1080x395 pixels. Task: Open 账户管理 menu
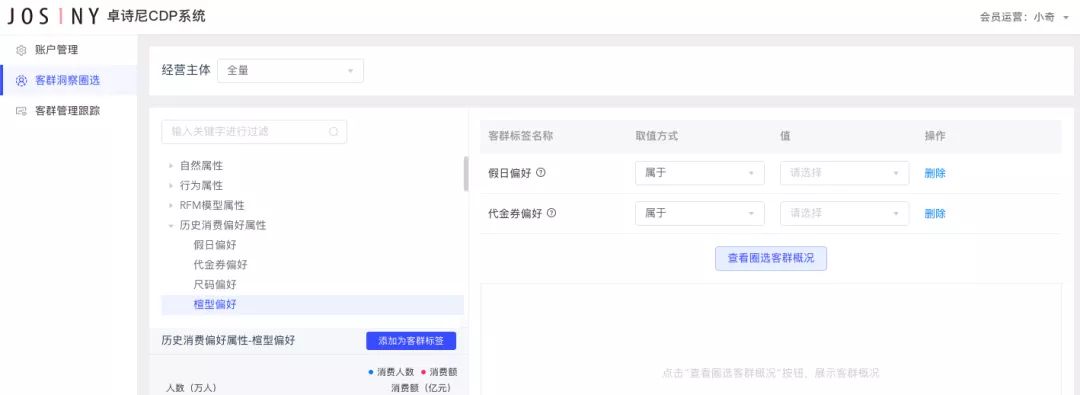[69, 50]
